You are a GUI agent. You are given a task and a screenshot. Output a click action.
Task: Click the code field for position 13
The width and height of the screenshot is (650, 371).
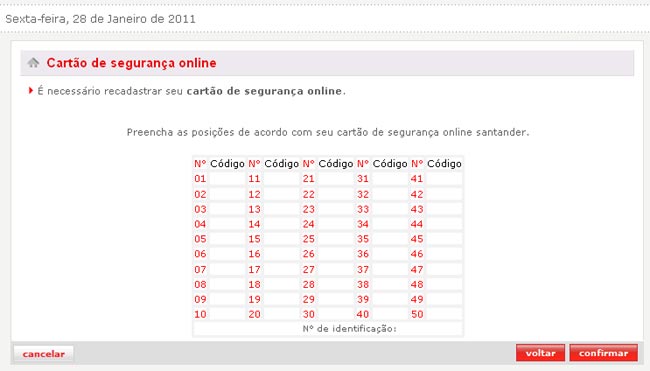point(281,209)
